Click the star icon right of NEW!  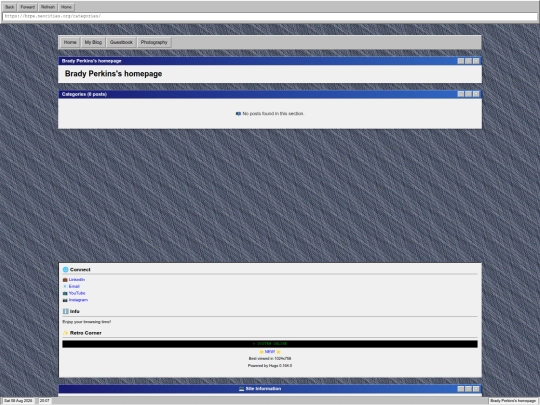coord(278,352)
